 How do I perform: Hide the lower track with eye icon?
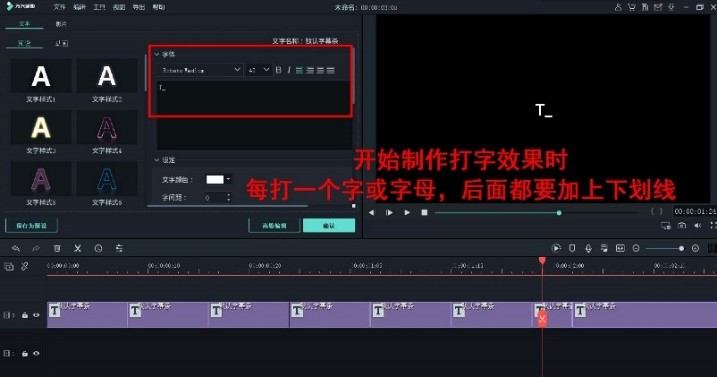tap(36, 354)
